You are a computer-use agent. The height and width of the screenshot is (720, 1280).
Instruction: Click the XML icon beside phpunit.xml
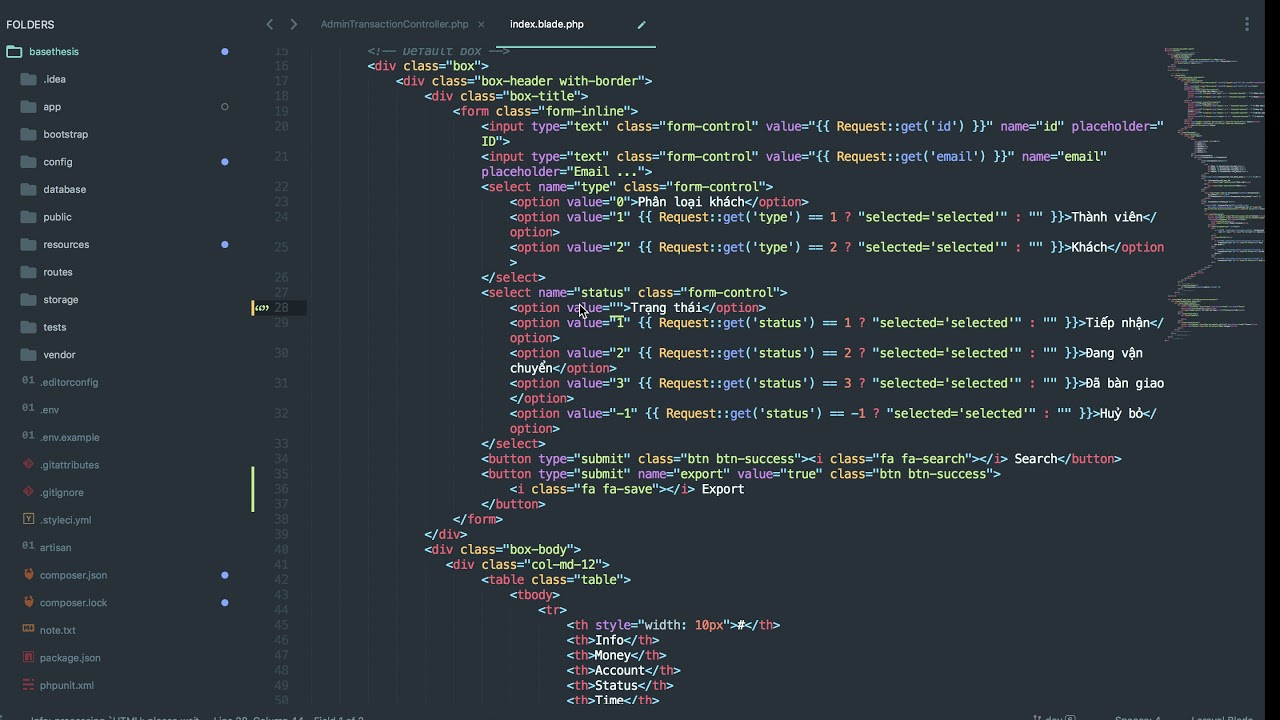(28, 685)
